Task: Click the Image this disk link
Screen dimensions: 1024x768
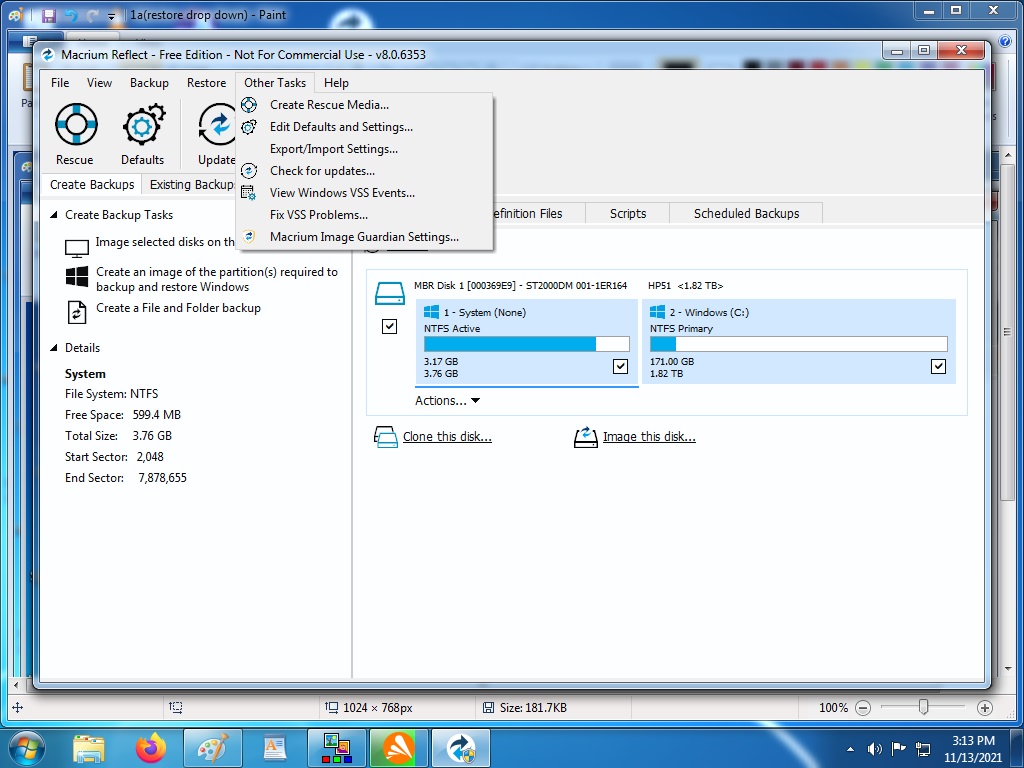Action: [649, 436]
